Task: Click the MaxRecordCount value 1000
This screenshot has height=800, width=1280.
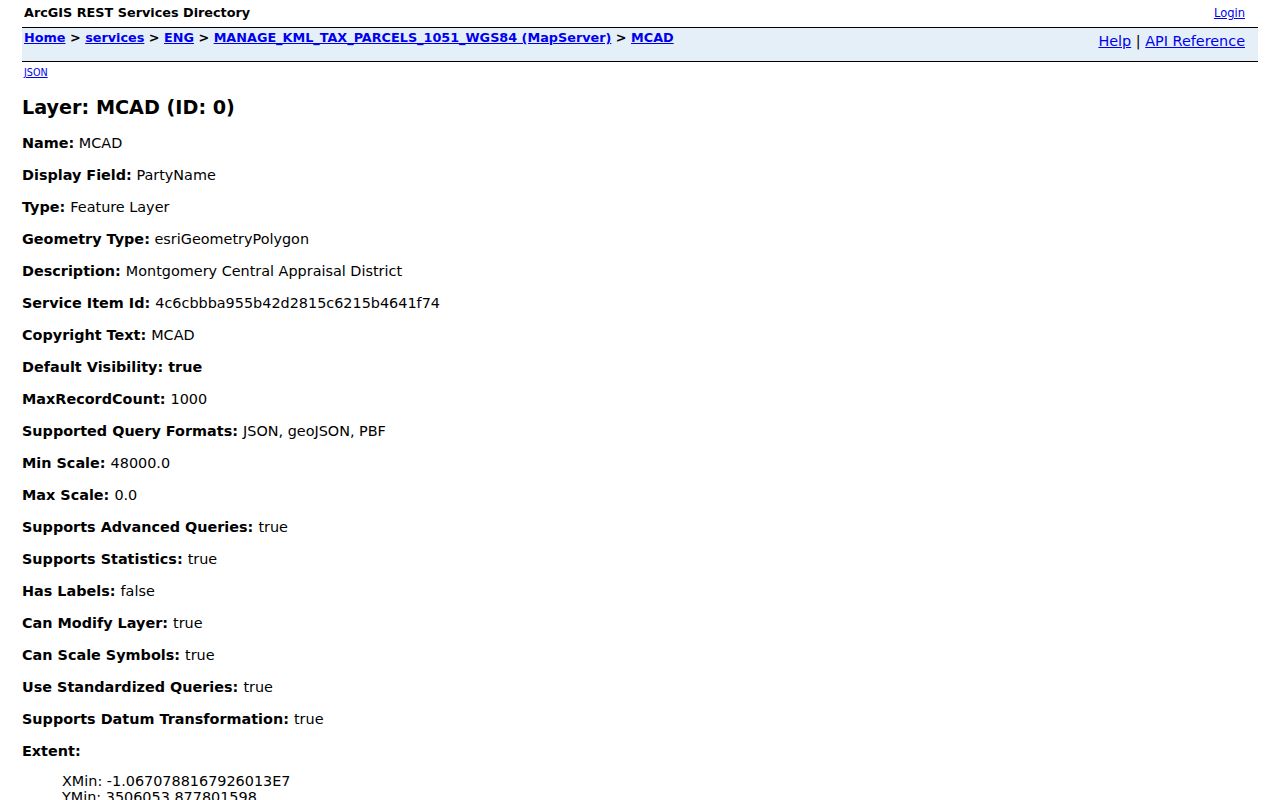Action: 189,399
